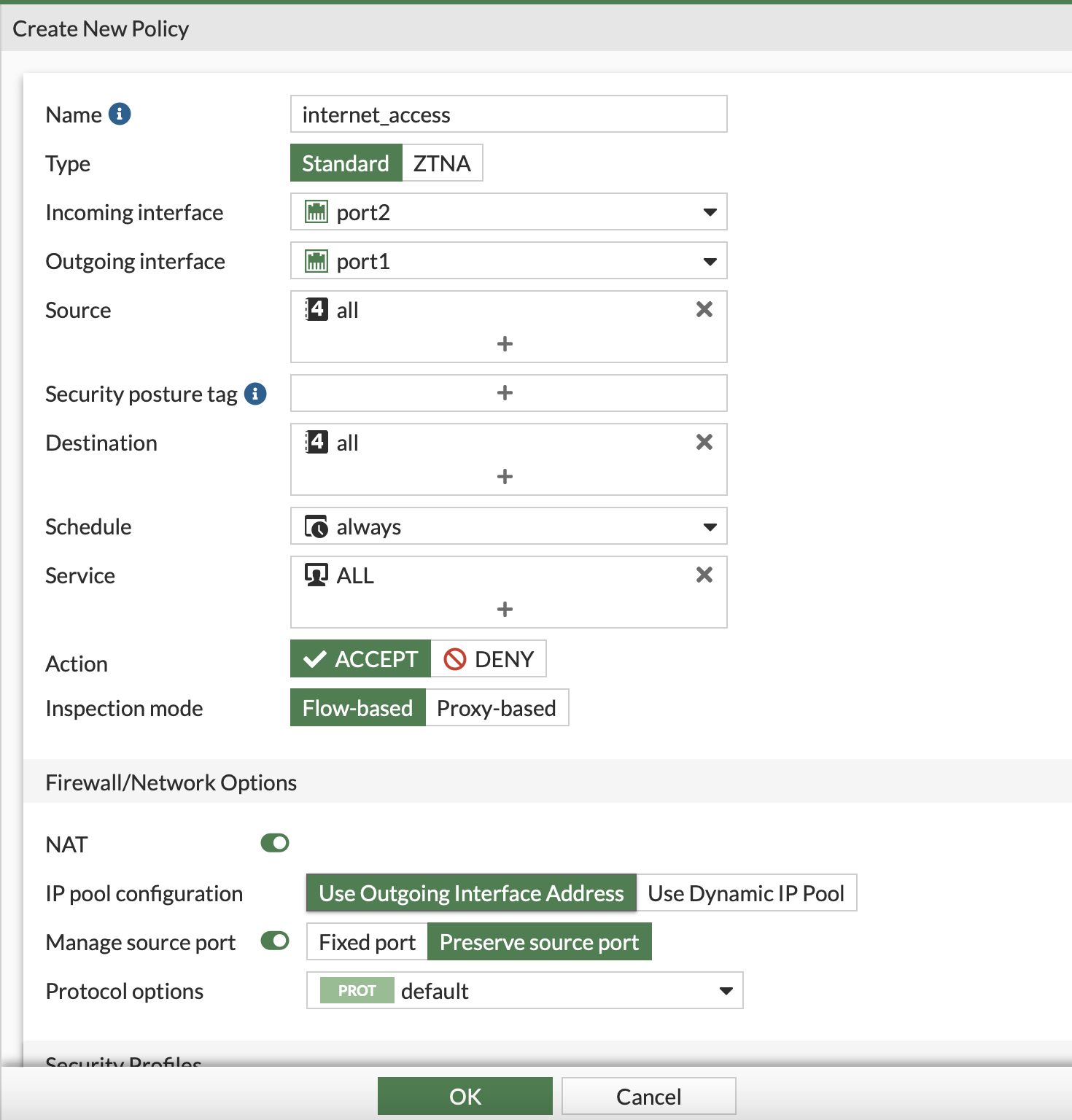Click the IPv4 address icon in Source
The height and width of the screenshot is (1120, 1072).
tap(316, 309)
